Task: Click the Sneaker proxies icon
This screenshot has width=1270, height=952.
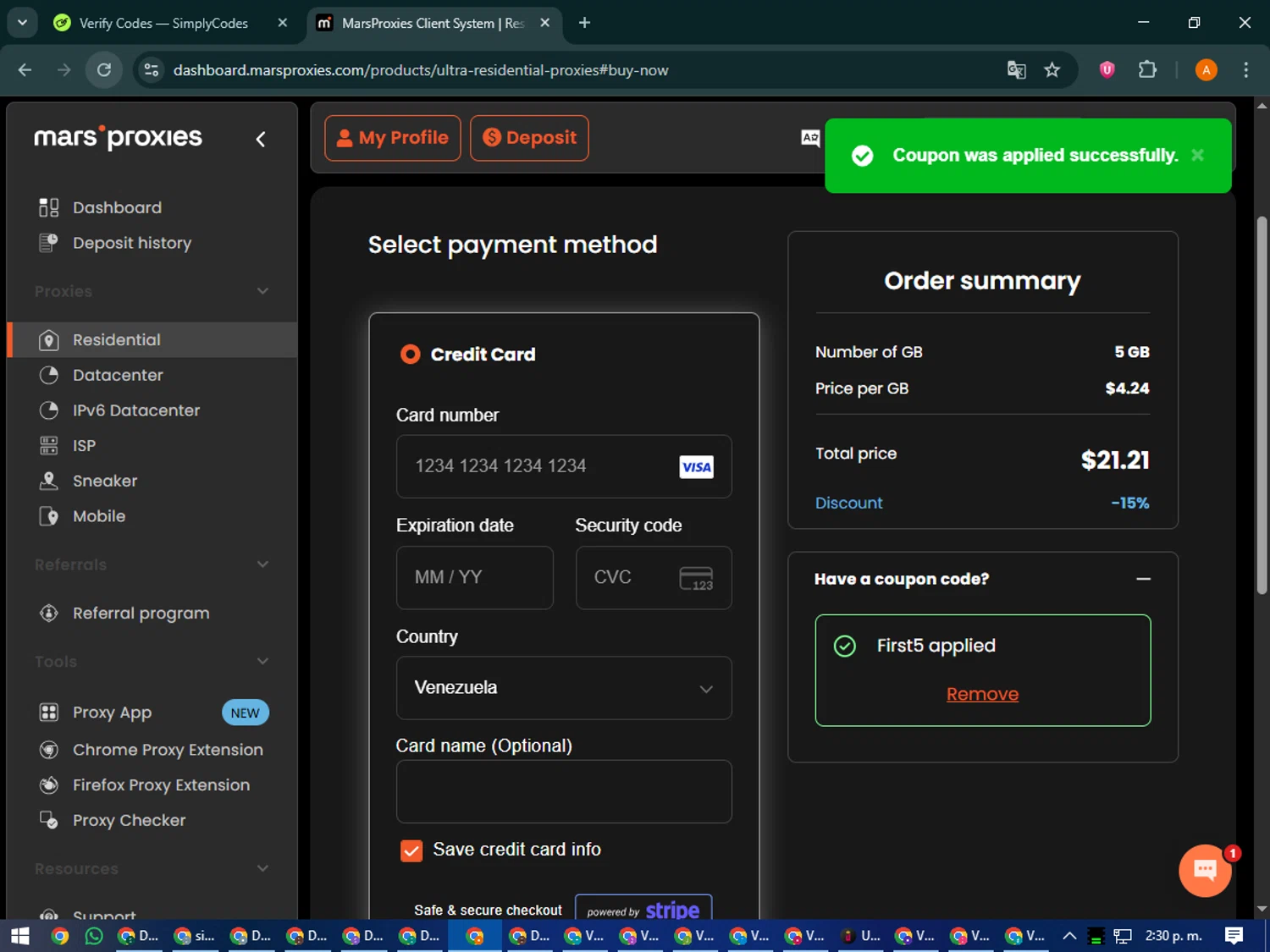Action: pos(49,481)
